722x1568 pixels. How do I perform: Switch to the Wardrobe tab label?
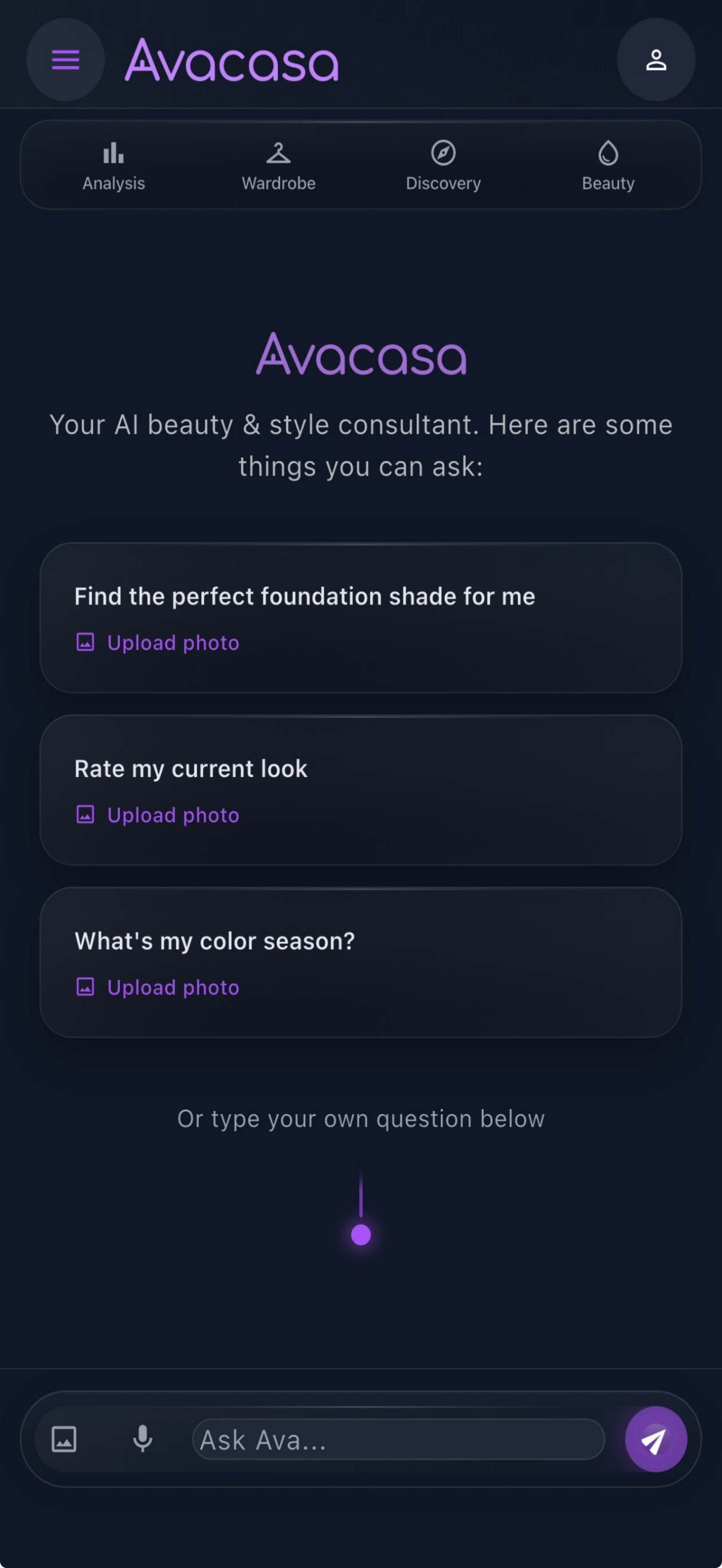point(278,183)
